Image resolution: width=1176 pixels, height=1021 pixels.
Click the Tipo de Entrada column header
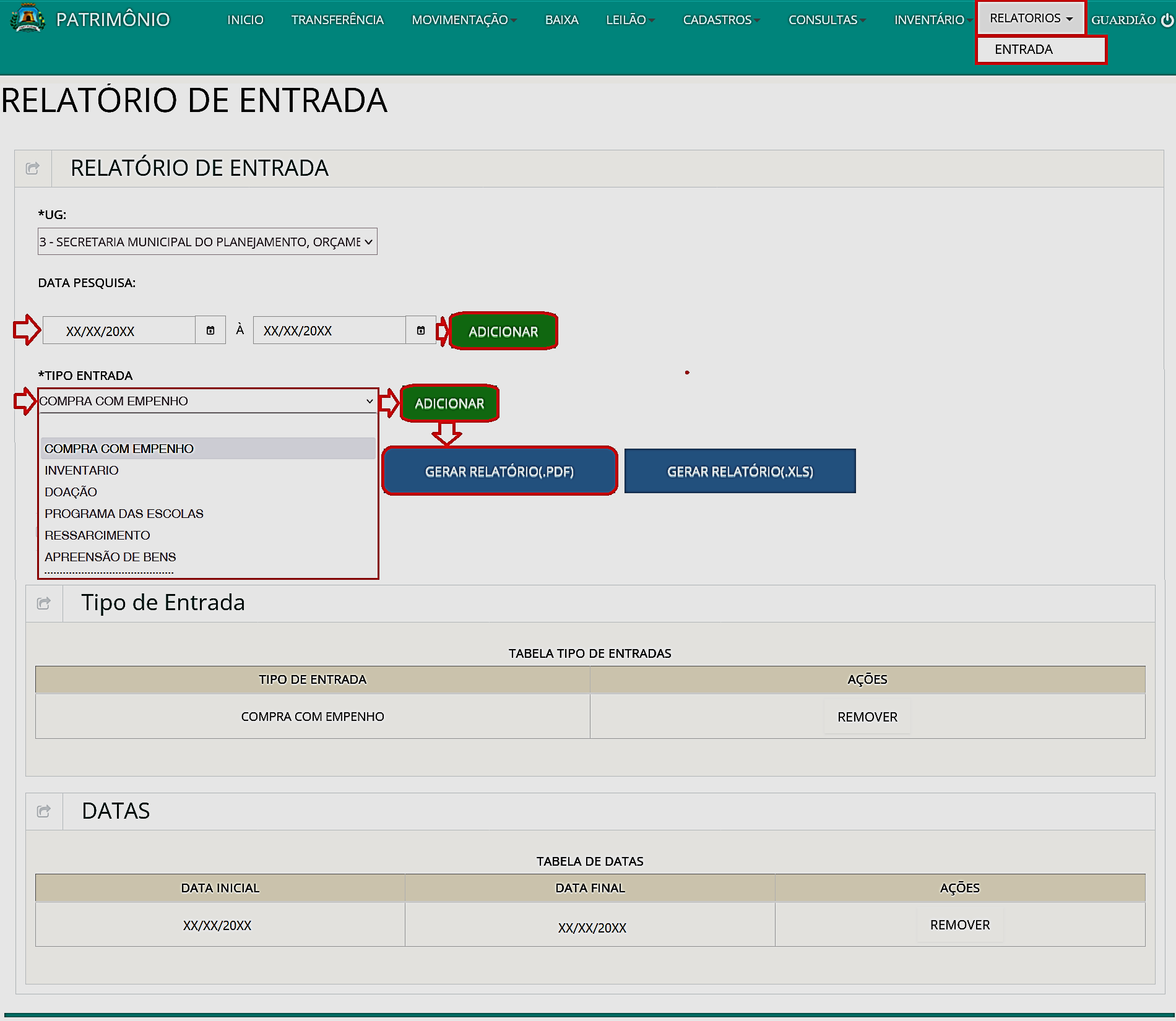(313, 679)
